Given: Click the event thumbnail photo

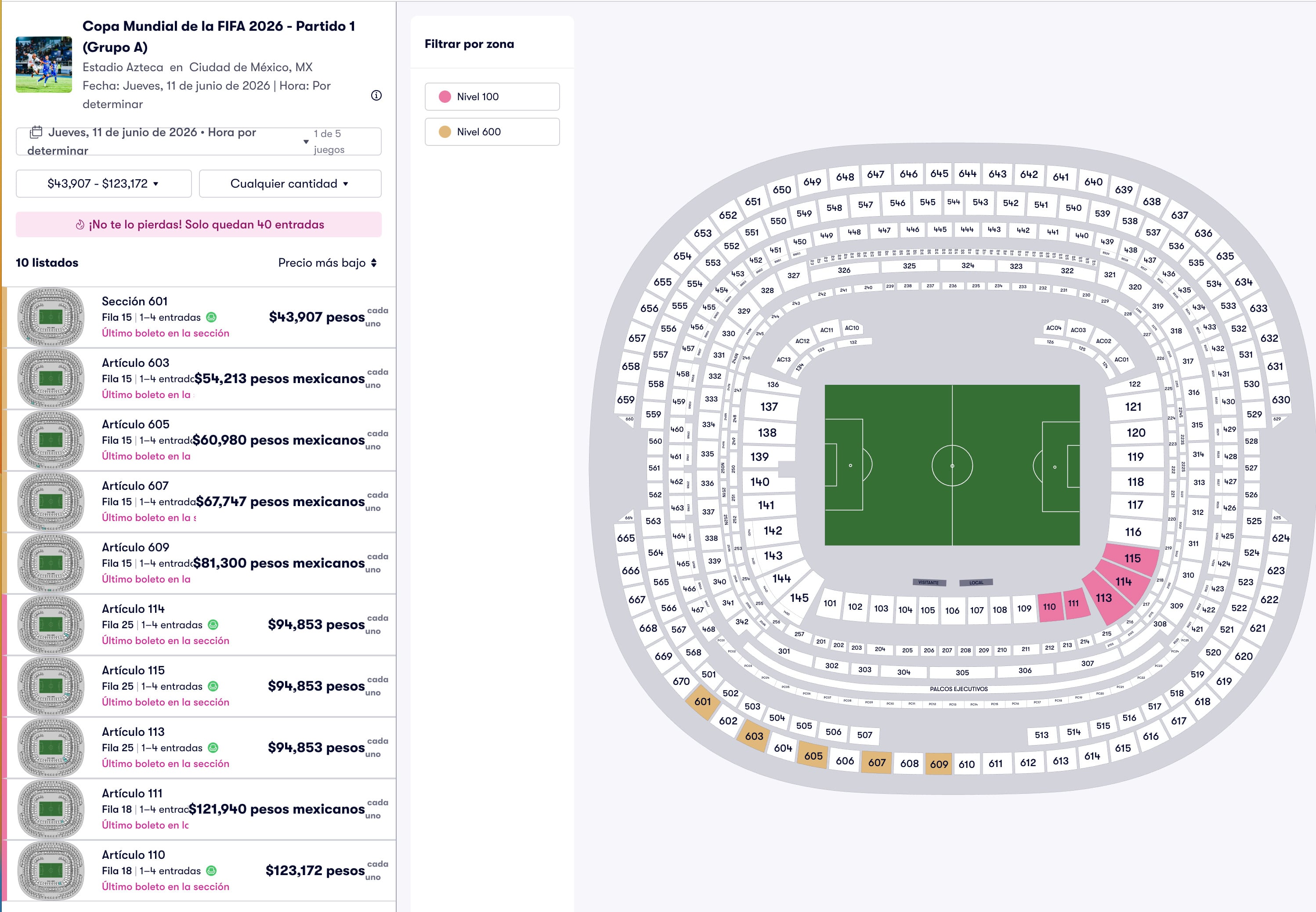Looking at the screenshot, I should (44, 65).
